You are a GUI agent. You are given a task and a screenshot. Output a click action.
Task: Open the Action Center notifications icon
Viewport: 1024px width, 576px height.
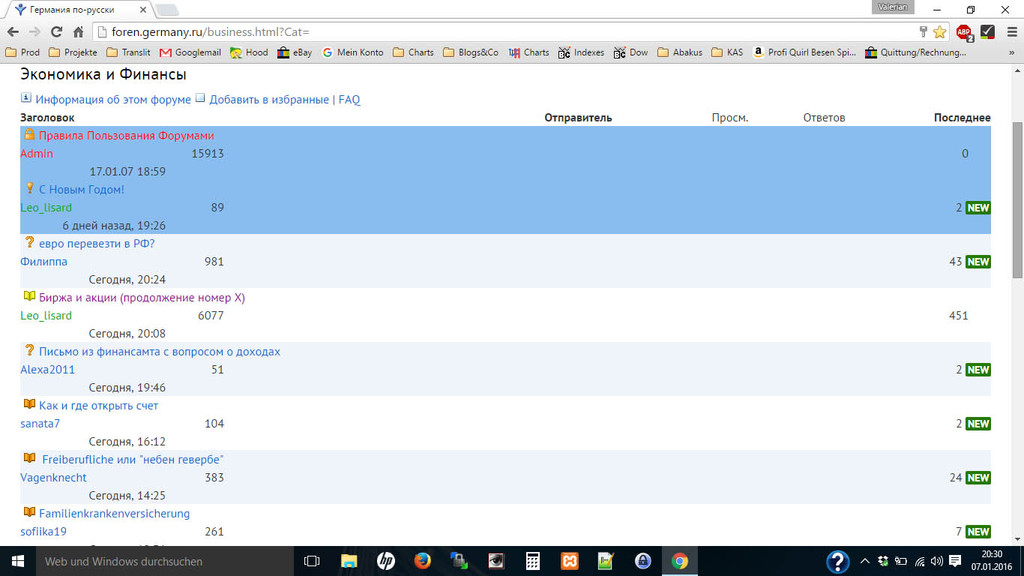(956, 561)
